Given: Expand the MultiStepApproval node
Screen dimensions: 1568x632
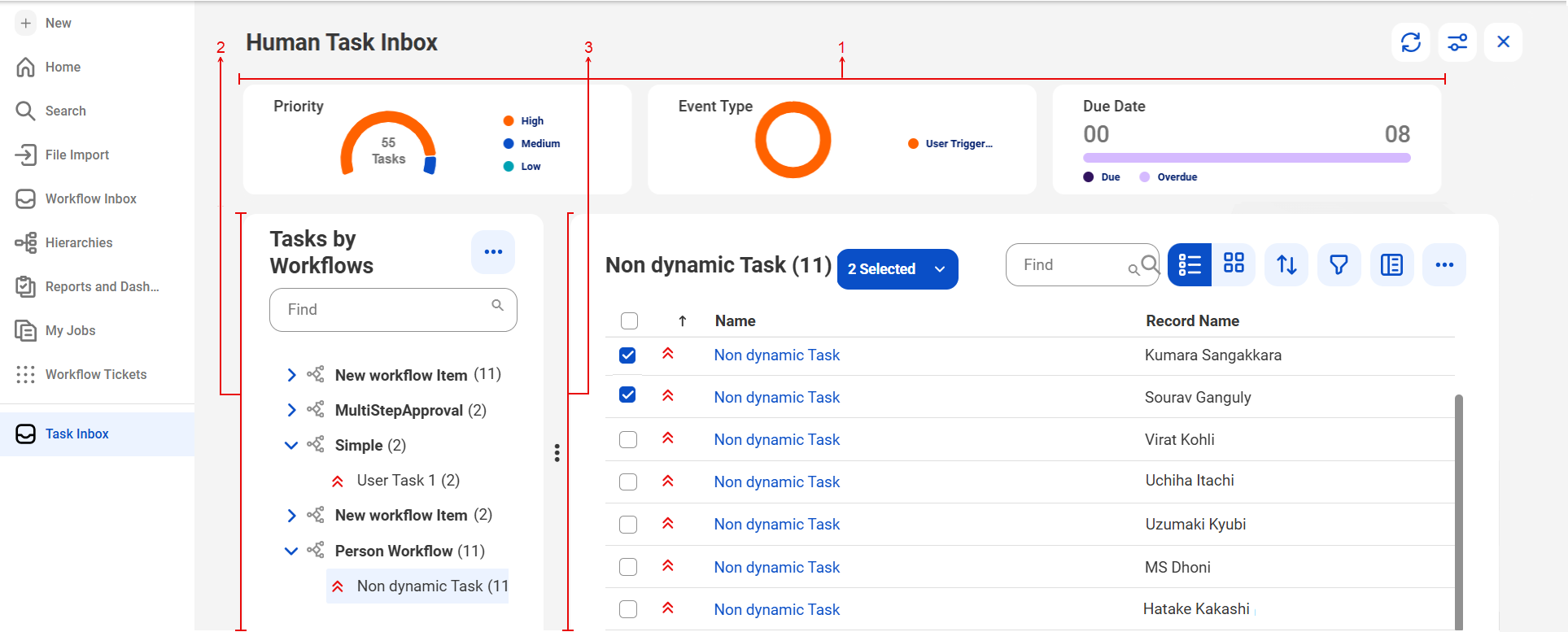Looking at the screenshot, I should [x=291, y=410].
